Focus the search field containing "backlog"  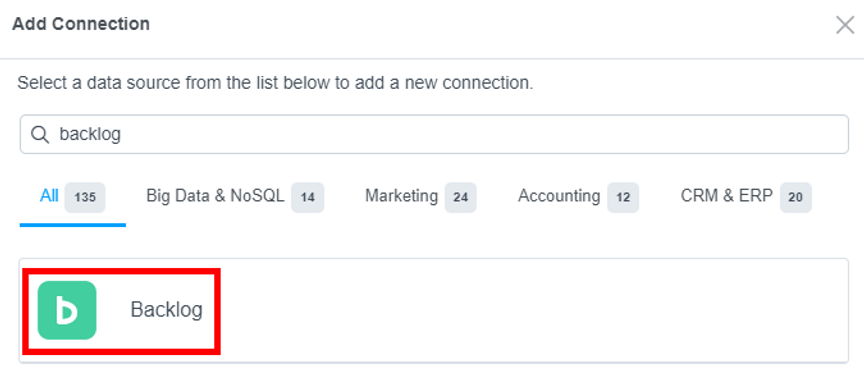coord(434,134)
